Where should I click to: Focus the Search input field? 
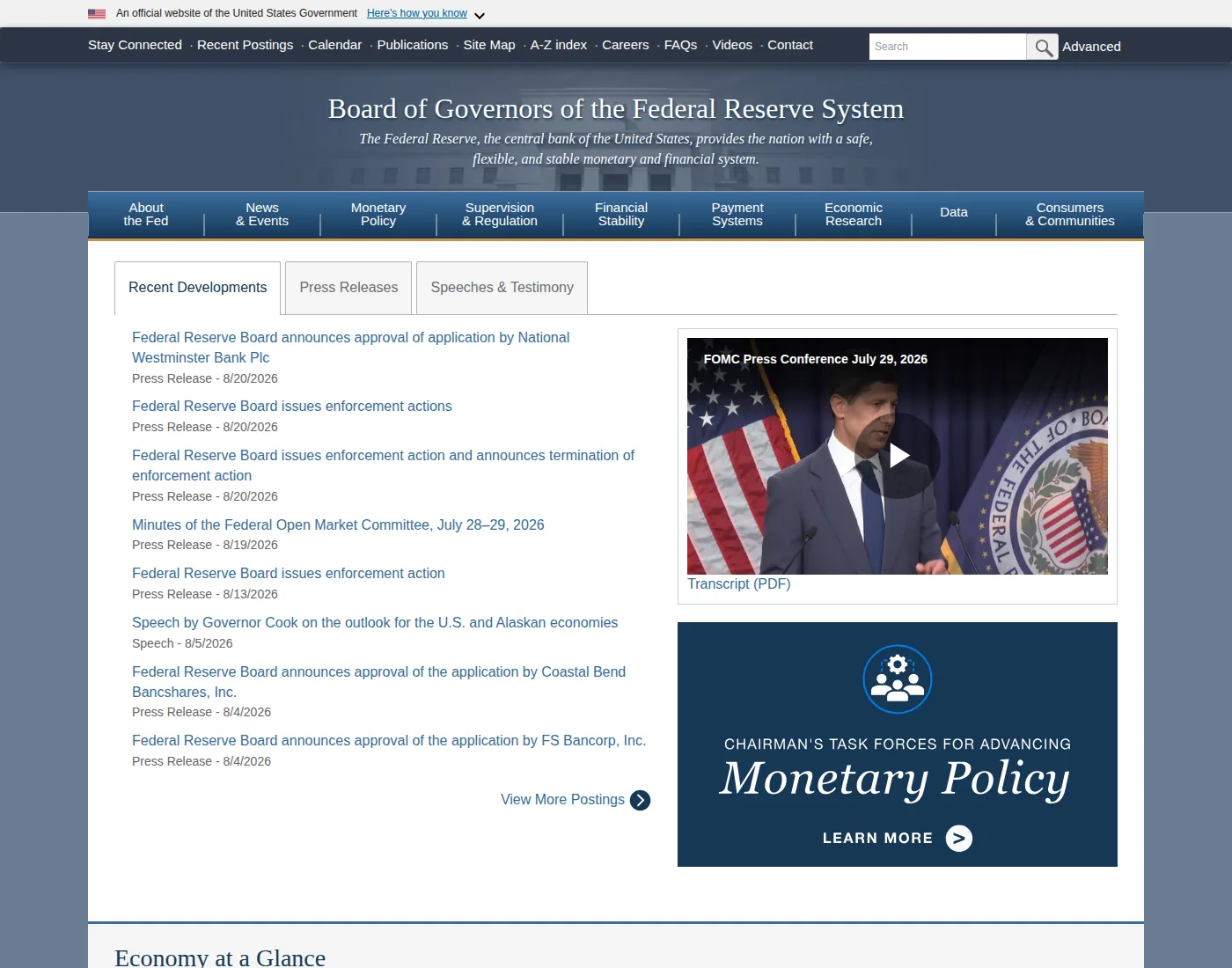pyautogui.click(x=948, y=47)
